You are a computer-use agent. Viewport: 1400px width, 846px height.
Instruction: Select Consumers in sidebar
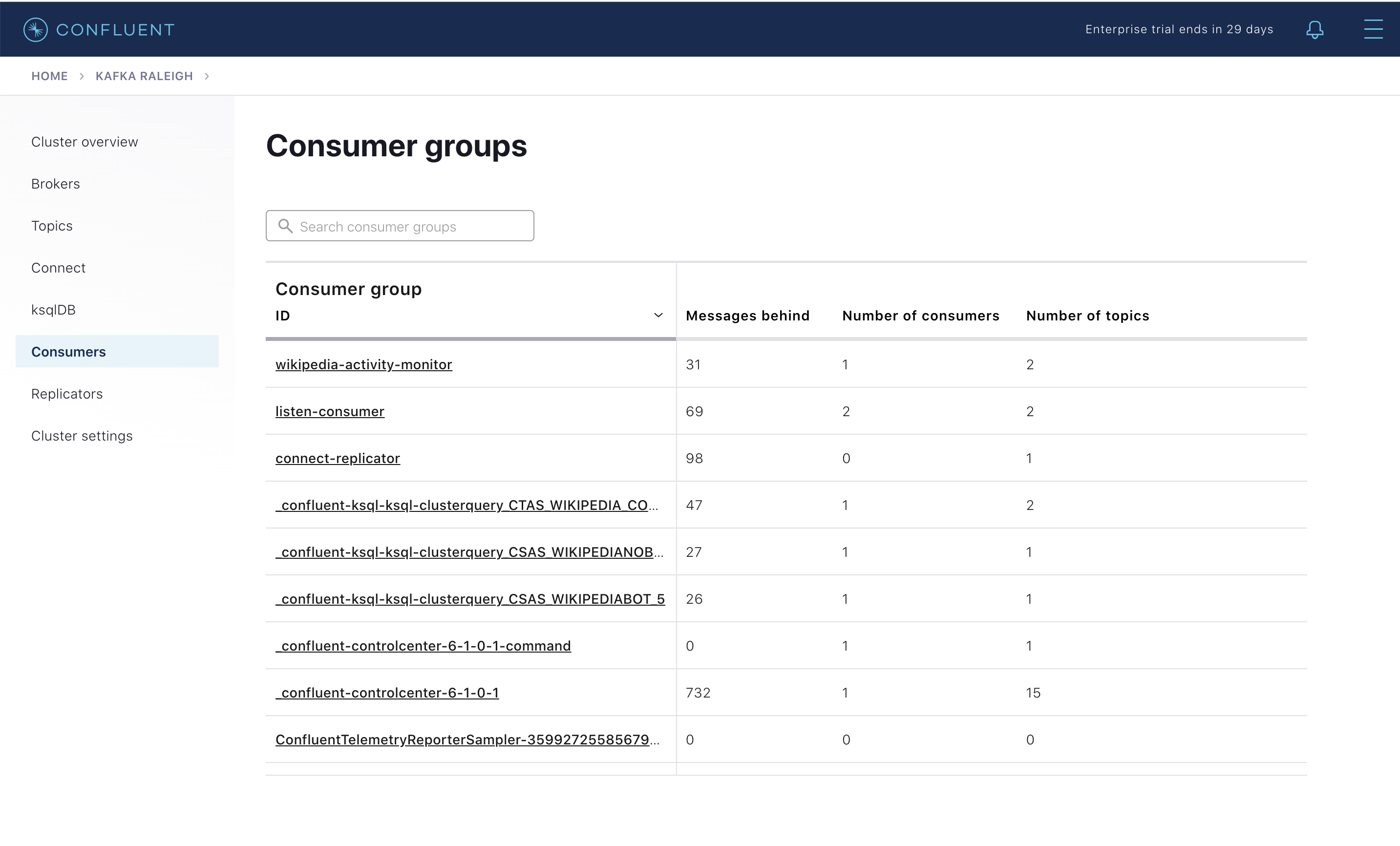pyautogui.click(x=117, y=352)
